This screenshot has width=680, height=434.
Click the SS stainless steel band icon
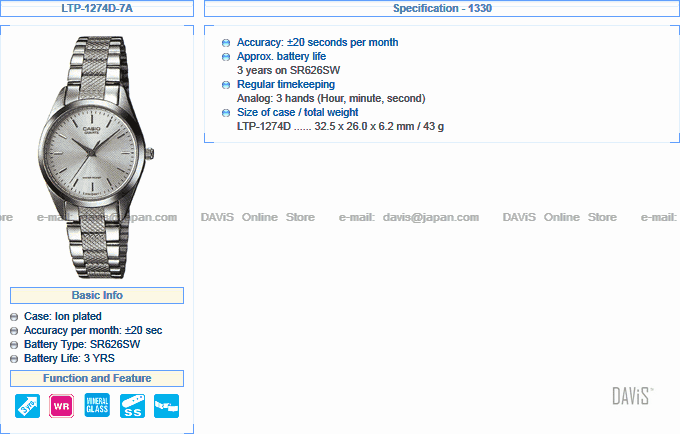(132, 406)
